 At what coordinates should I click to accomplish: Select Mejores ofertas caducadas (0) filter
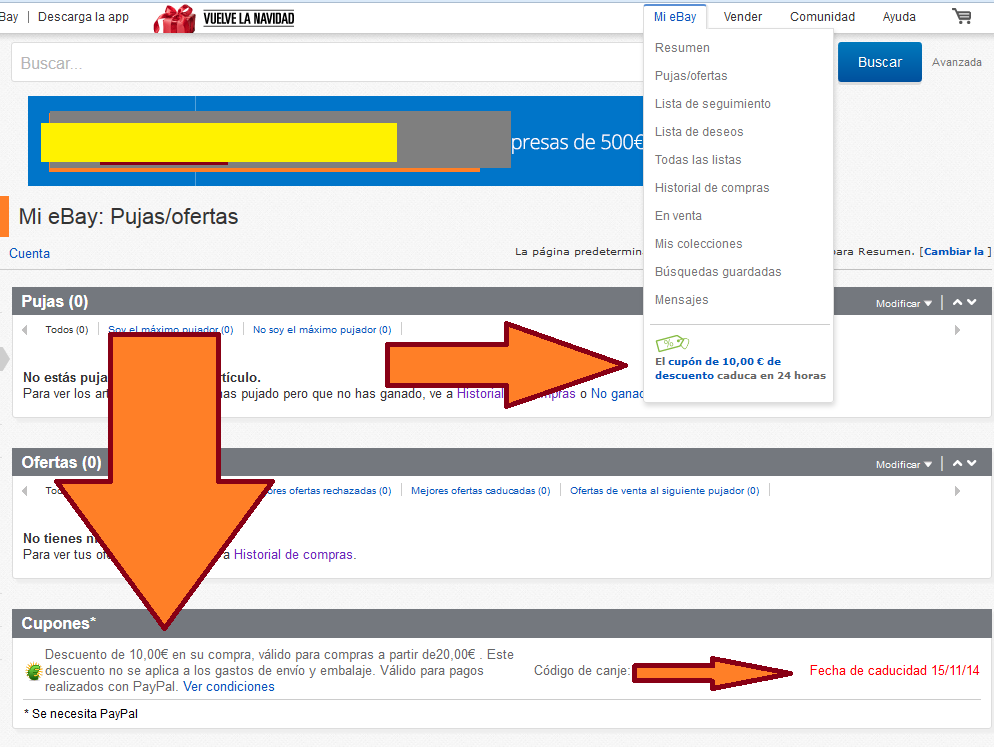click(481, 491)
